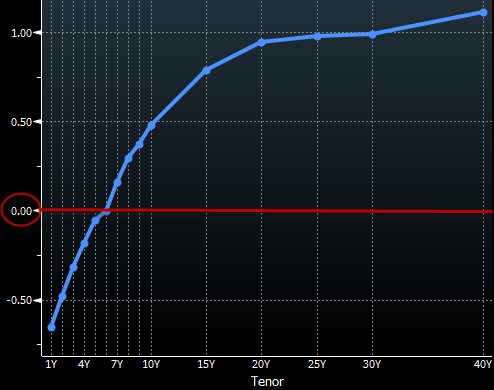Viewport: 494px width, 390px height.
Task: Select the curve data point at 25Y tenor
Action: click(317, 36)
